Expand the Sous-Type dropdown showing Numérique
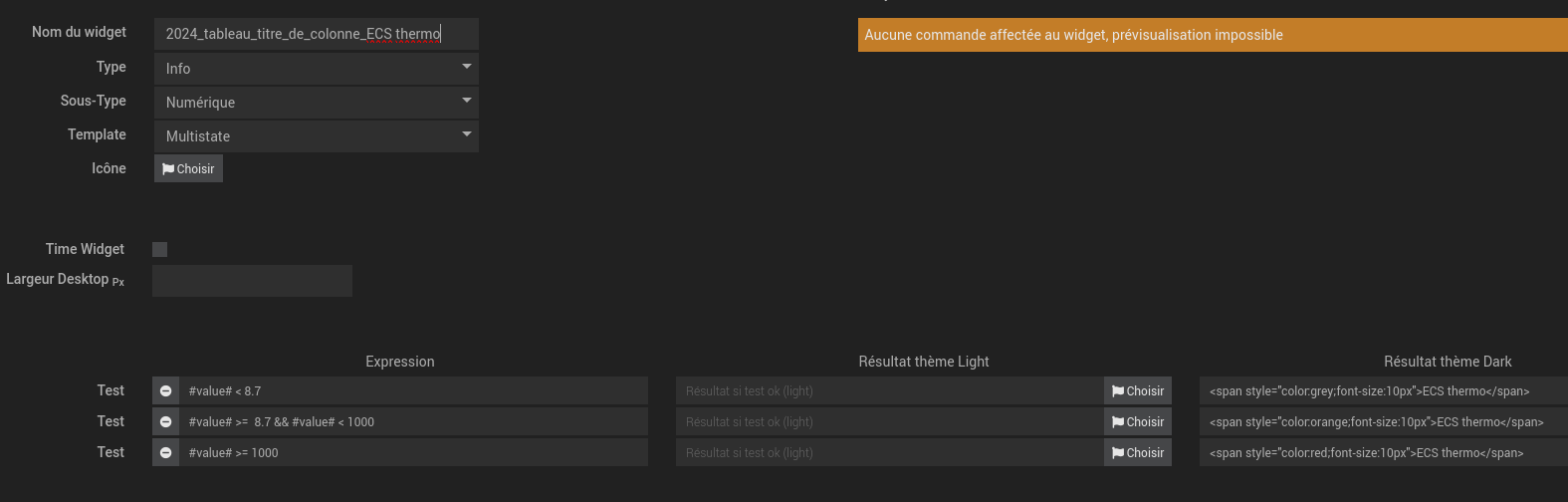Viewport: 1568px width, 502px height. 316,103
